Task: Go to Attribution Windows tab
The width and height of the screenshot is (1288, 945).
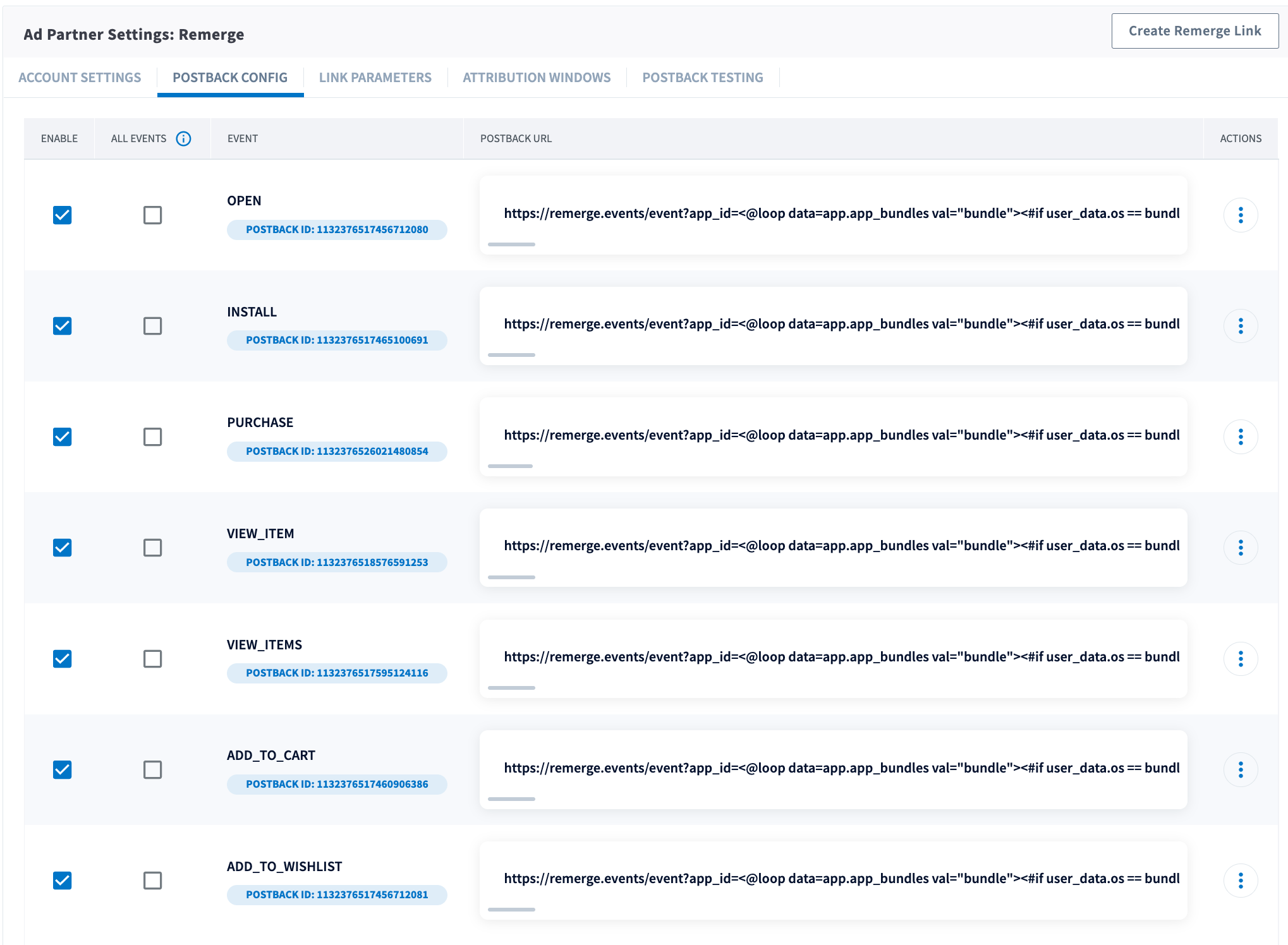Action: [537, 78]
